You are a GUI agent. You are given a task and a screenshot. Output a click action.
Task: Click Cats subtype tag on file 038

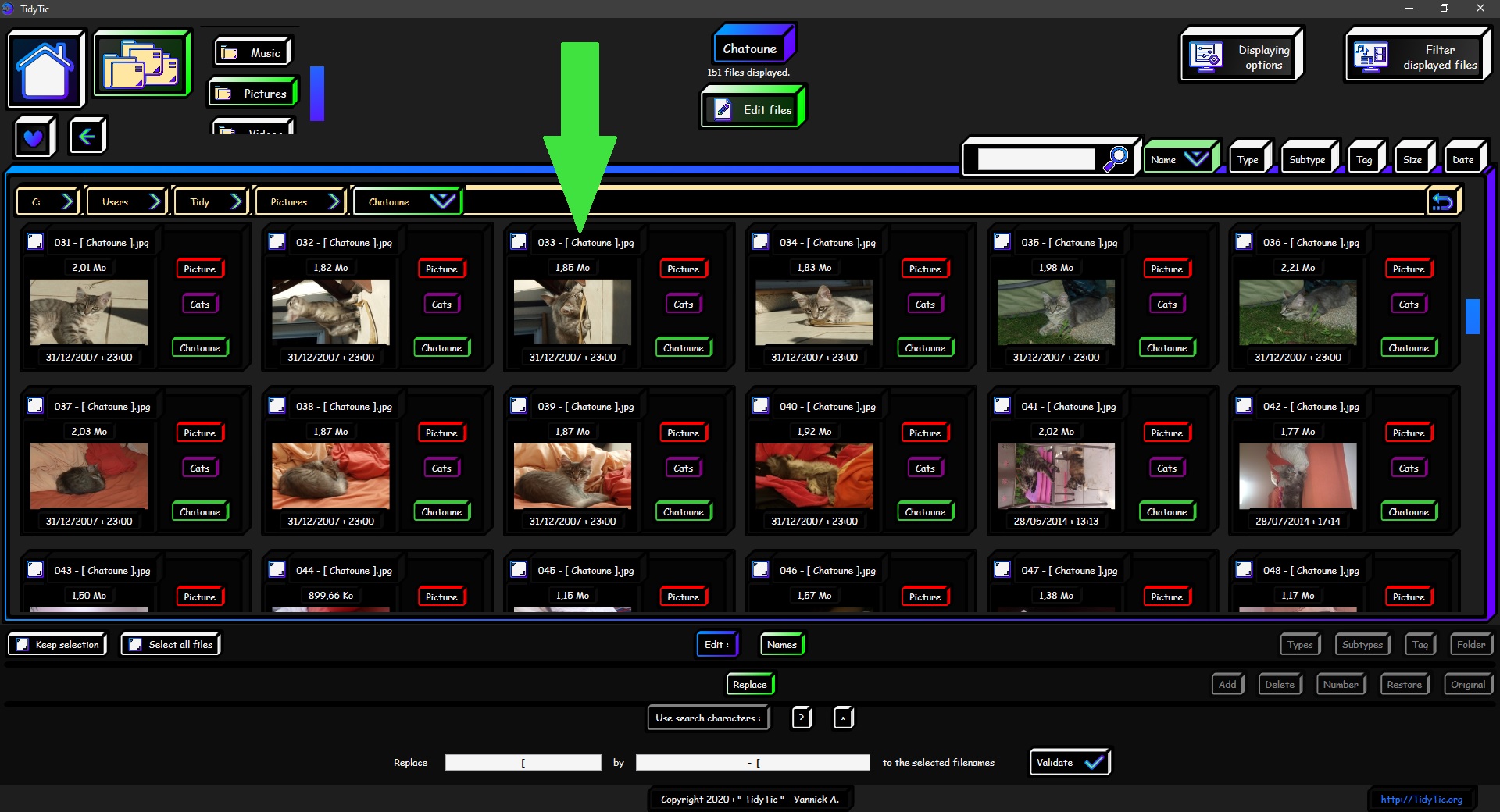tap(441, 468)
